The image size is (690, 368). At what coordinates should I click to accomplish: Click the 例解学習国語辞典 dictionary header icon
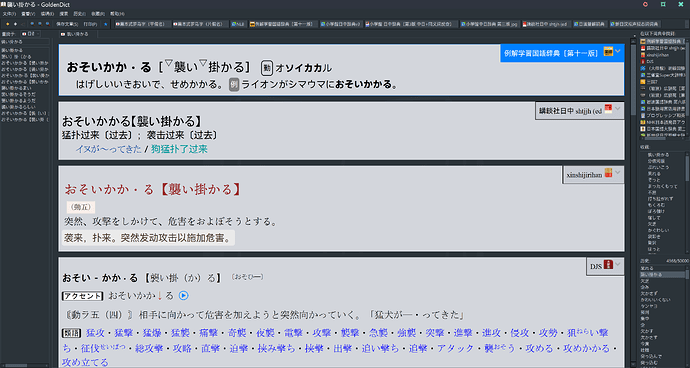pyautogui.click(x=608, y=52)
